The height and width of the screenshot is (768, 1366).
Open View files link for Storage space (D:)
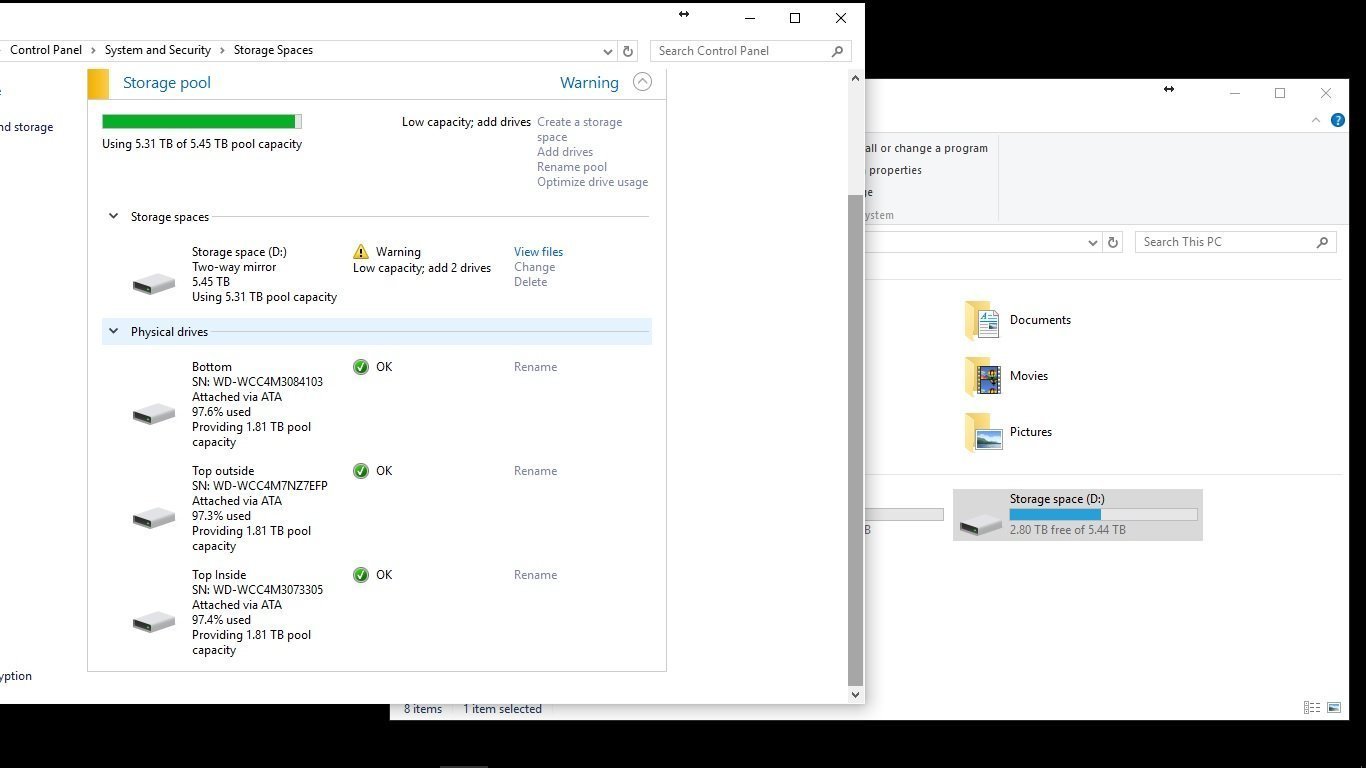pyautogui.click(x=538, y=252)
